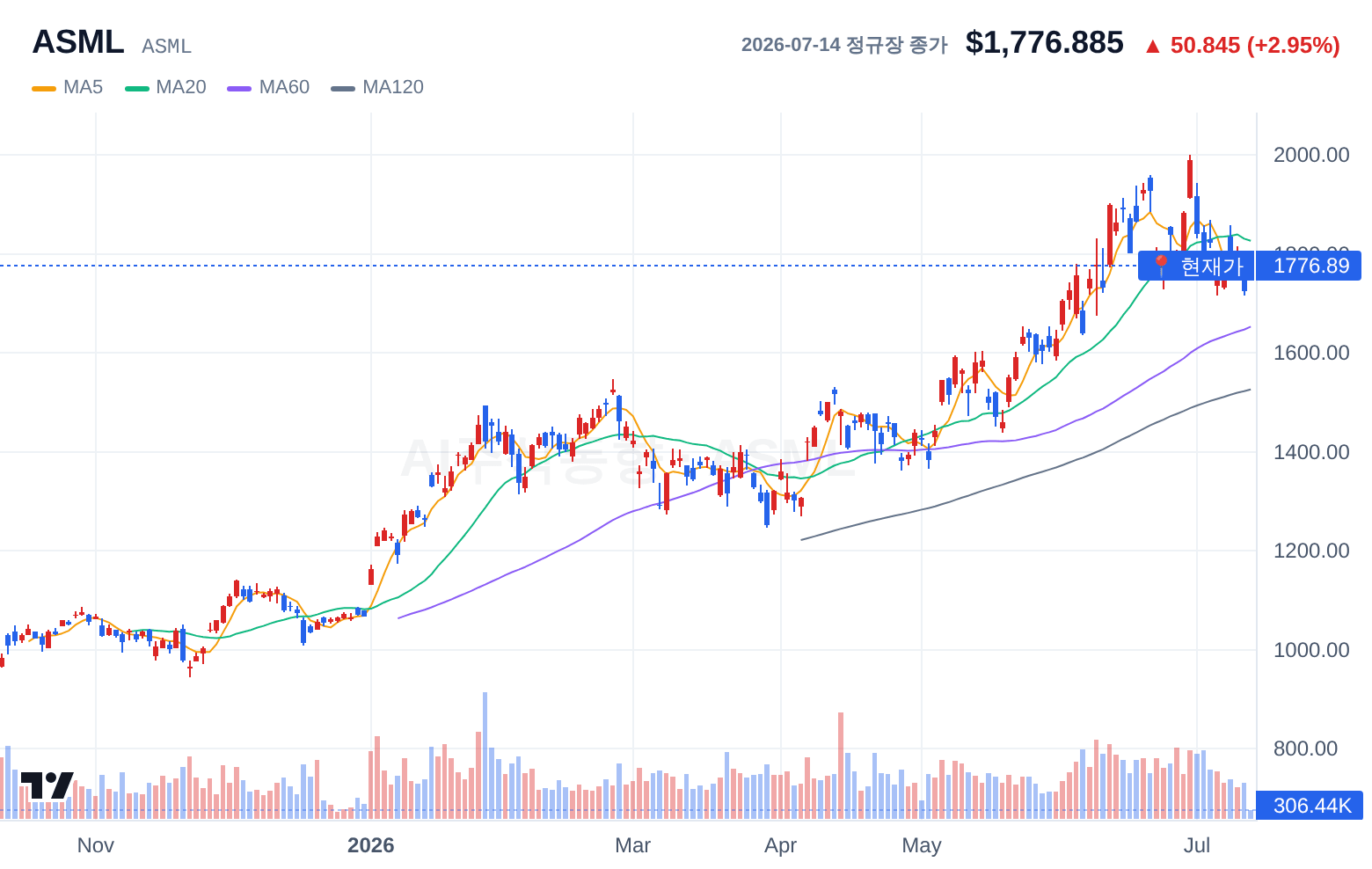Screen dimensions: 1372x869
Task: Click the MA20 legend label
Action: pyautogui.click(x=181, y=87)
